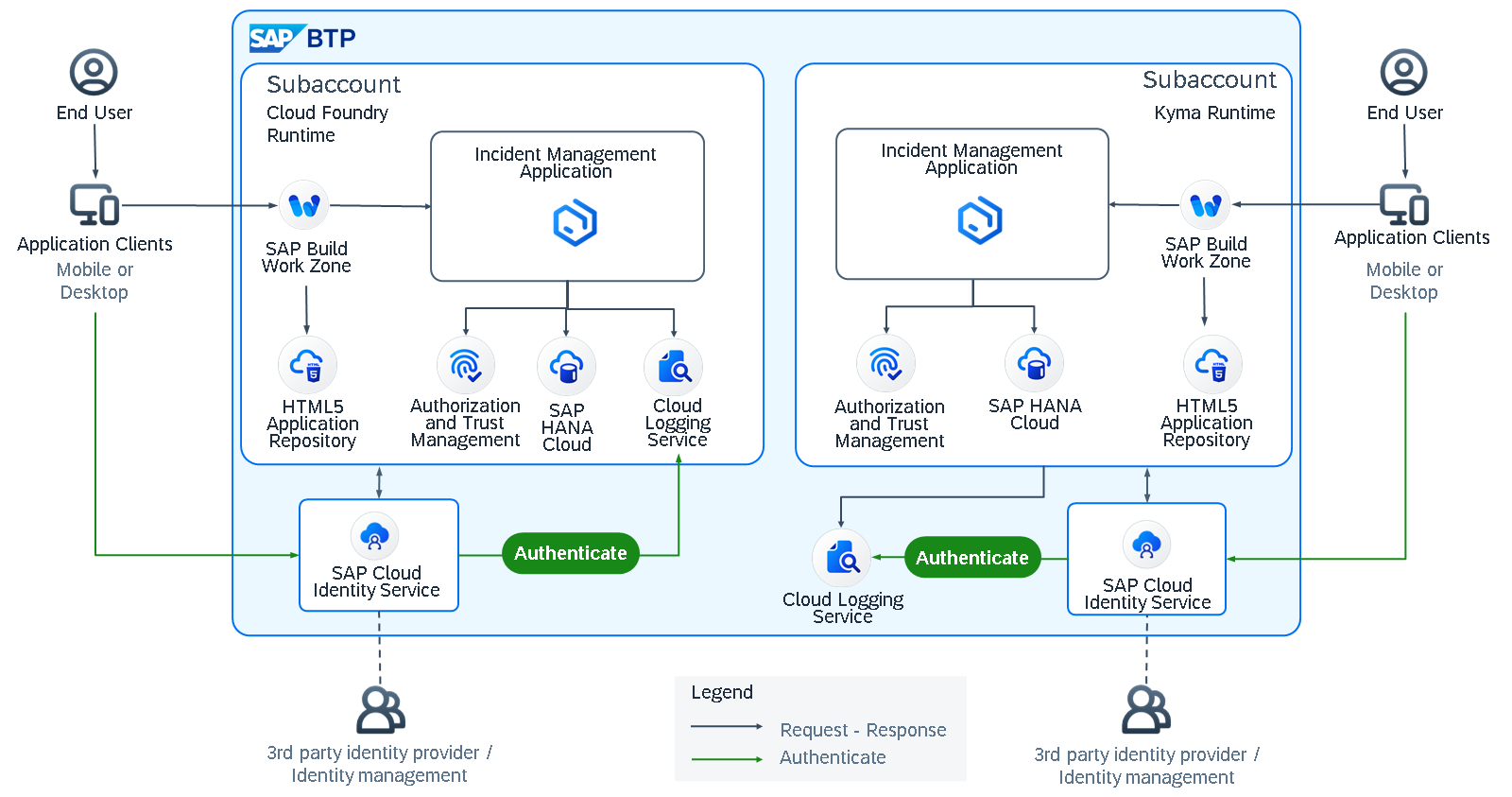The image size is (1512, 797).
Task: Click 'SAP Build Work Zone' label in Kyma subaccount
Action: point(1206,252)
